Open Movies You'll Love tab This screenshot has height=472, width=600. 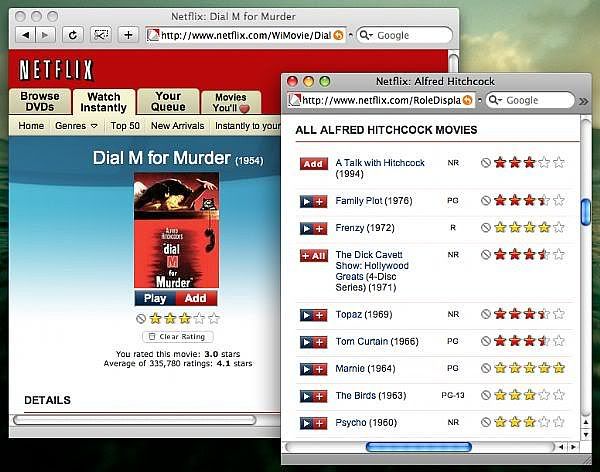231,102
